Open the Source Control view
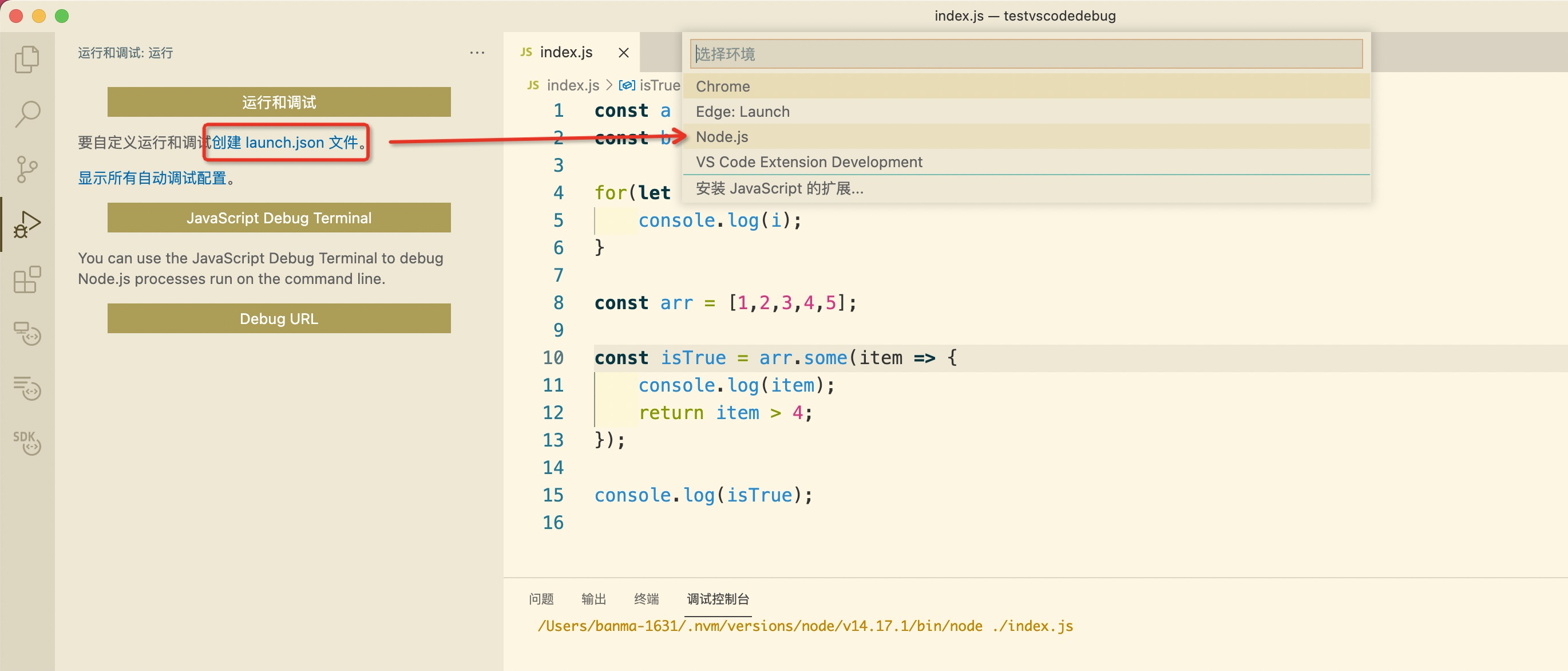Viewport: 1568px width, 671px height. 27,169
